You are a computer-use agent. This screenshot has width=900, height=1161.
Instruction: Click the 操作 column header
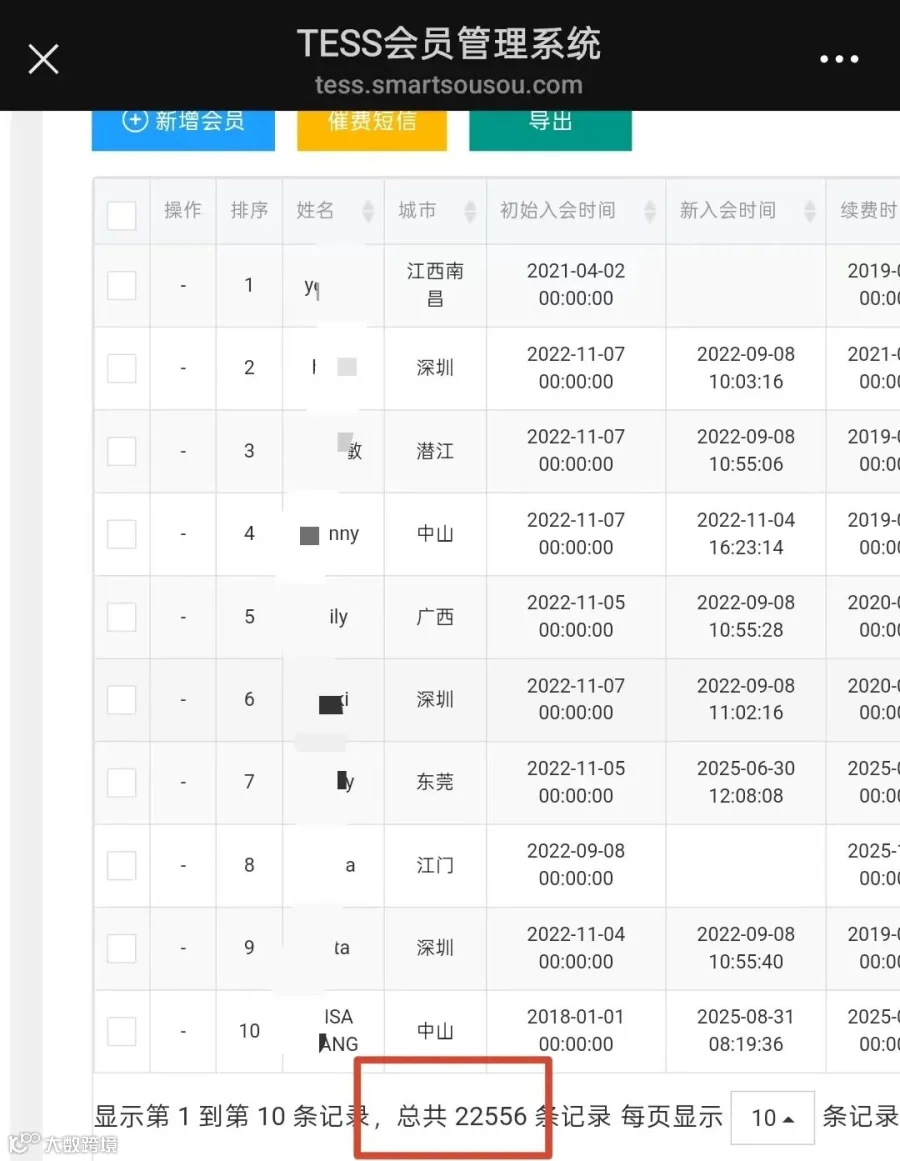183,210
